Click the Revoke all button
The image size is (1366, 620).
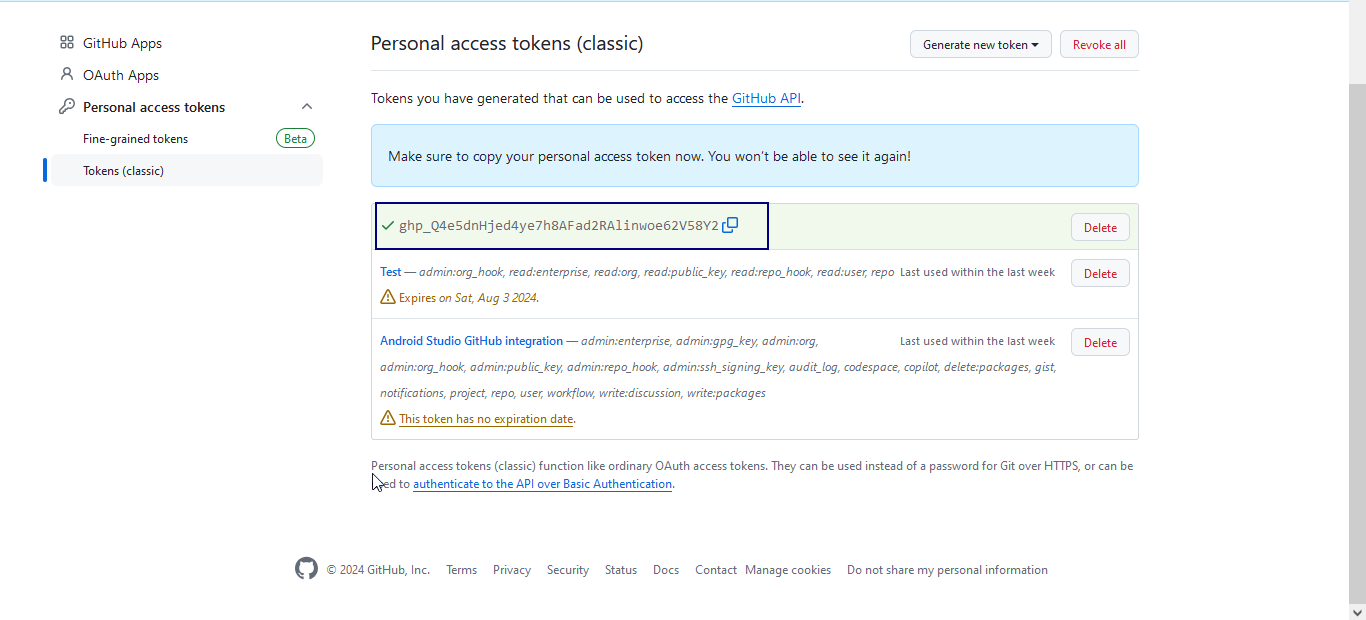click(1099, 44)
